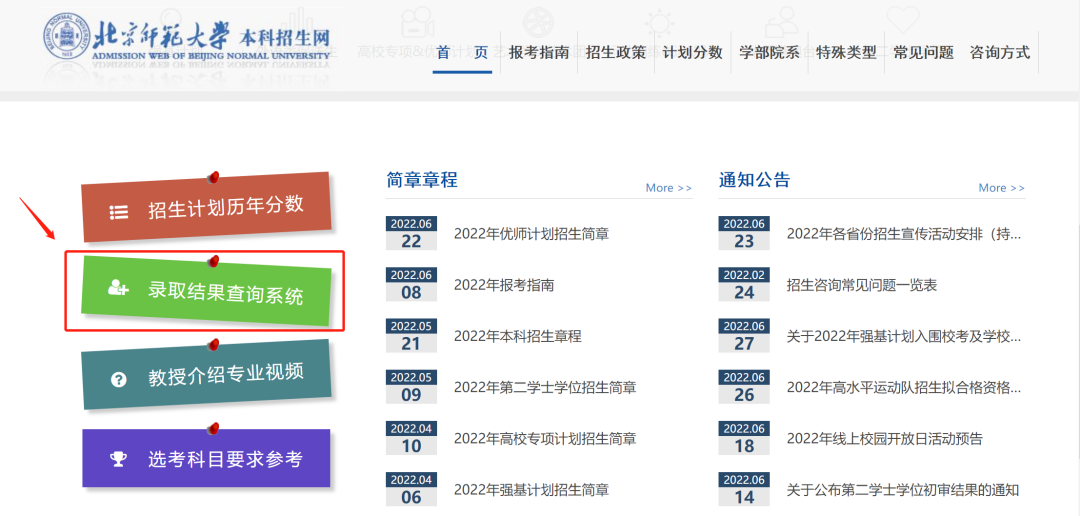1080x516 pixels.
Task: Open the 选考科目要求参考 button
Action: coord(206,458)
